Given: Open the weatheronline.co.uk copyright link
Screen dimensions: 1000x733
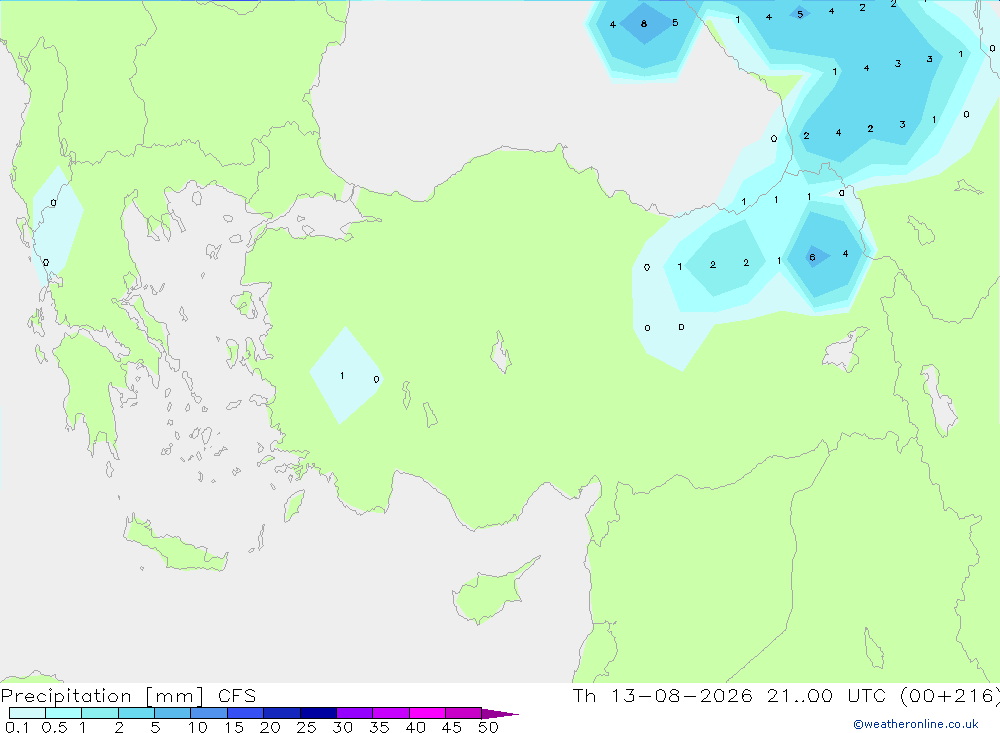Looking at the screenshot, I should (x=915, y=724).
